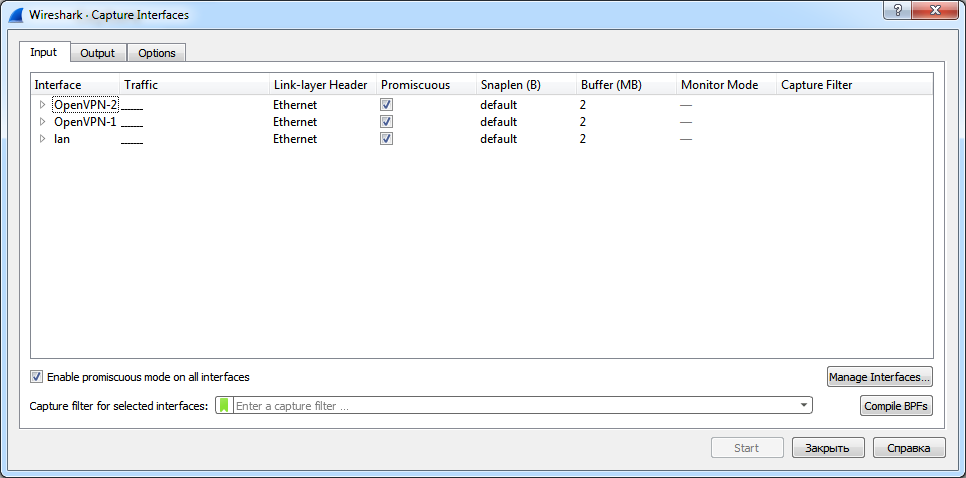The image size is (966, 478).
Task: Close the Capture Interfaces dialog window
Action: (935, 9)
